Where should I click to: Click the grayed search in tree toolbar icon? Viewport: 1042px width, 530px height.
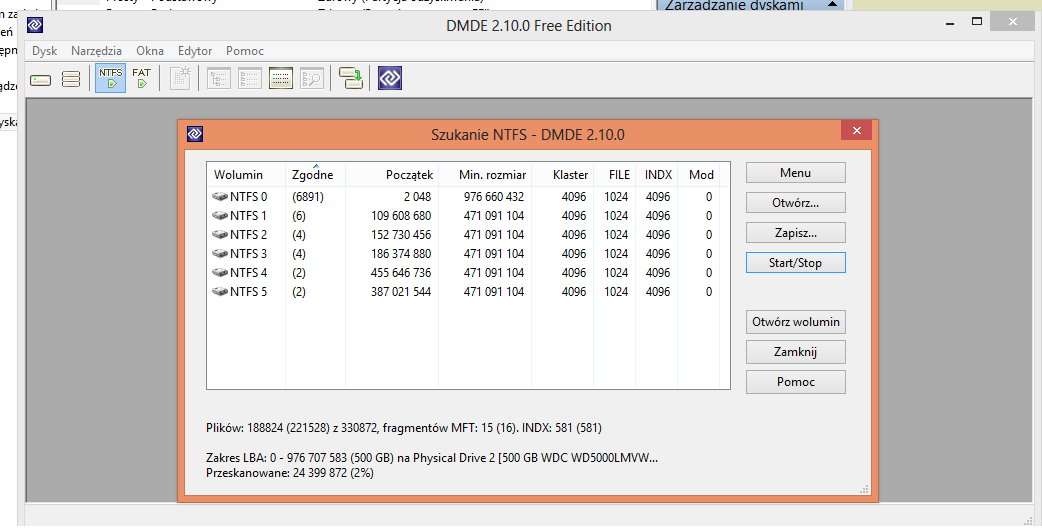click(x=312, y=78)
